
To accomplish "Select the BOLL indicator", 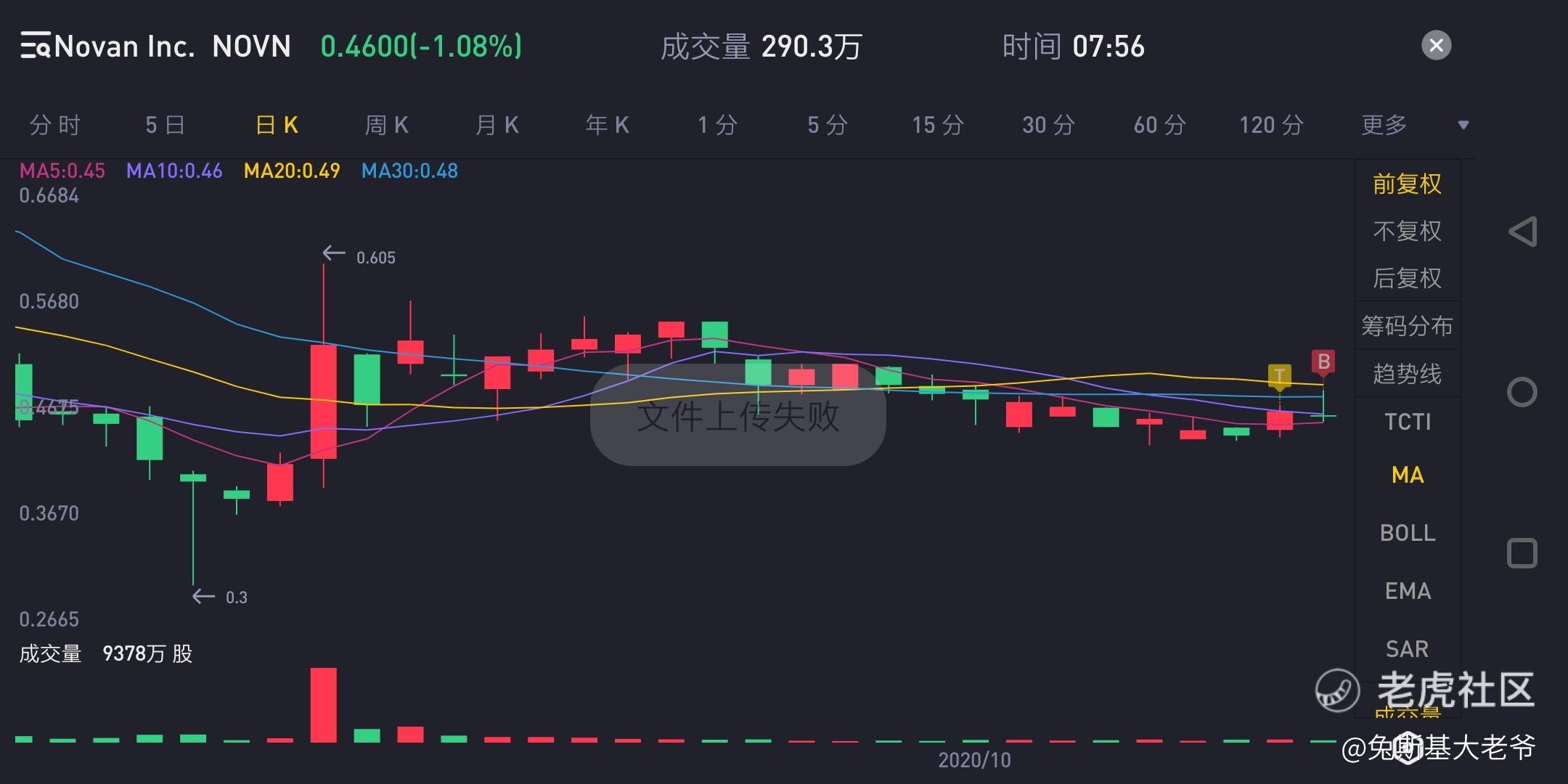I will point(1407,533).
